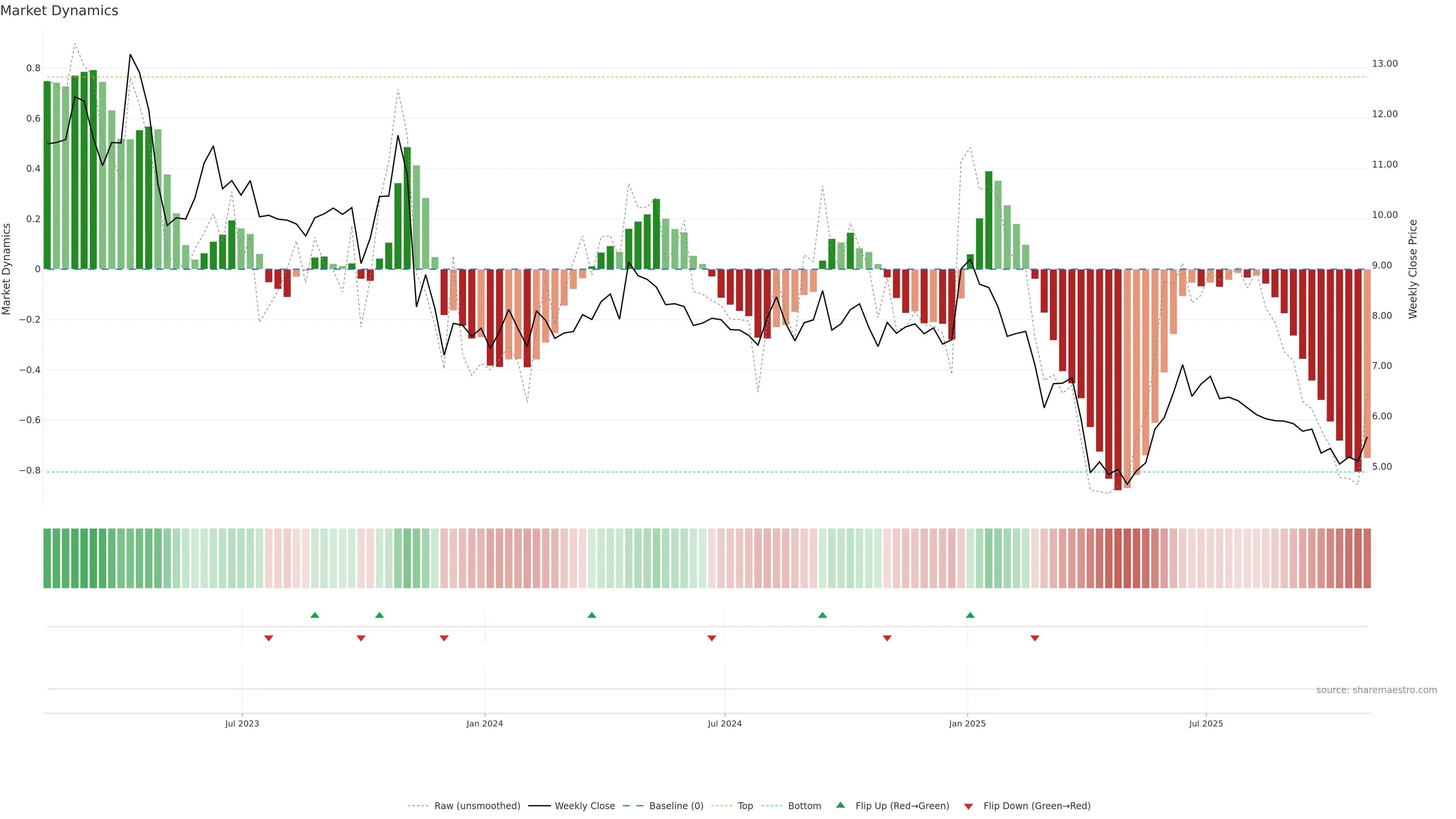1456x819 pixels.
Task: Click the Market Dynamics chart title
Action: click(60, 11)
